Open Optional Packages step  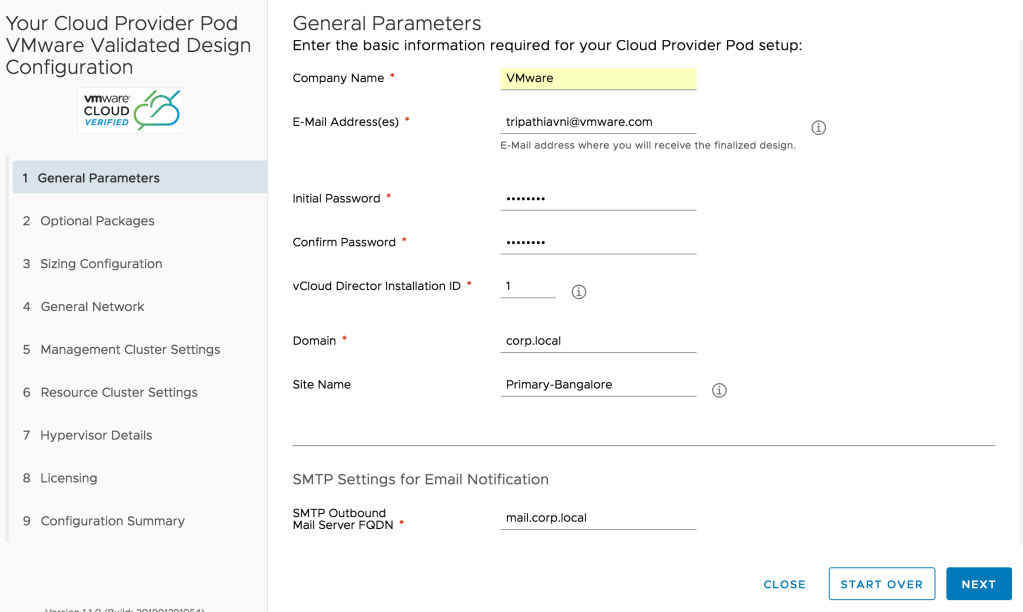pyautogui.click(x=97, y=221)
